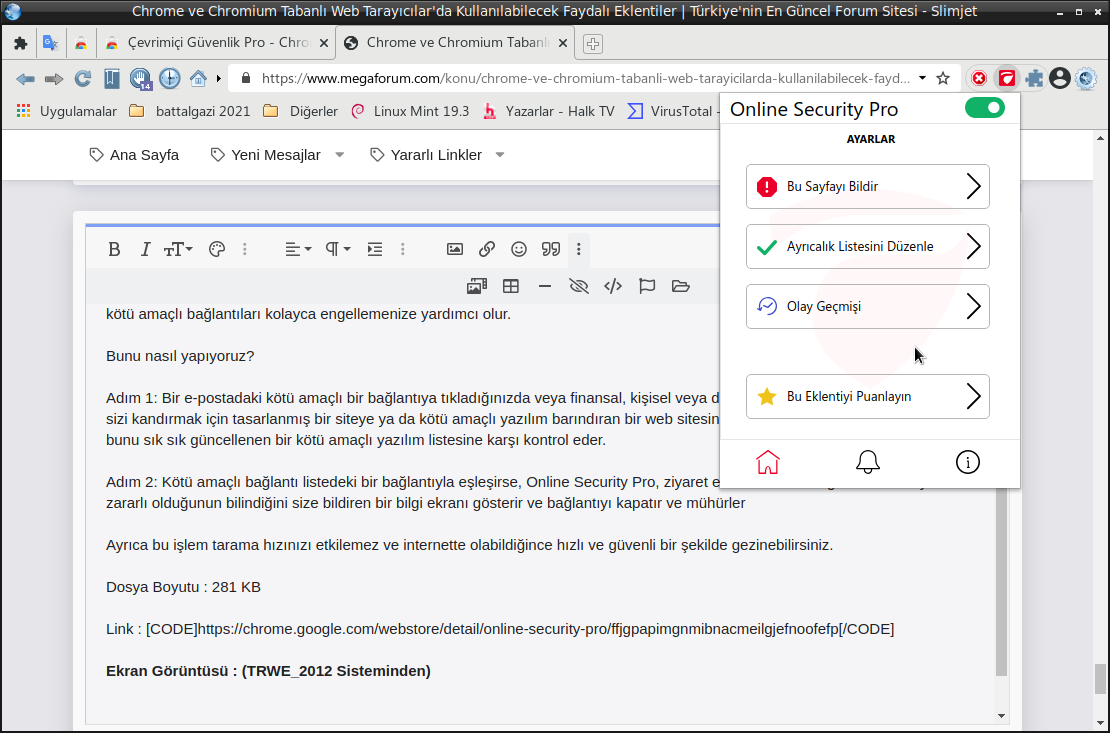Open more text options after palette

[x=245, y=249]
